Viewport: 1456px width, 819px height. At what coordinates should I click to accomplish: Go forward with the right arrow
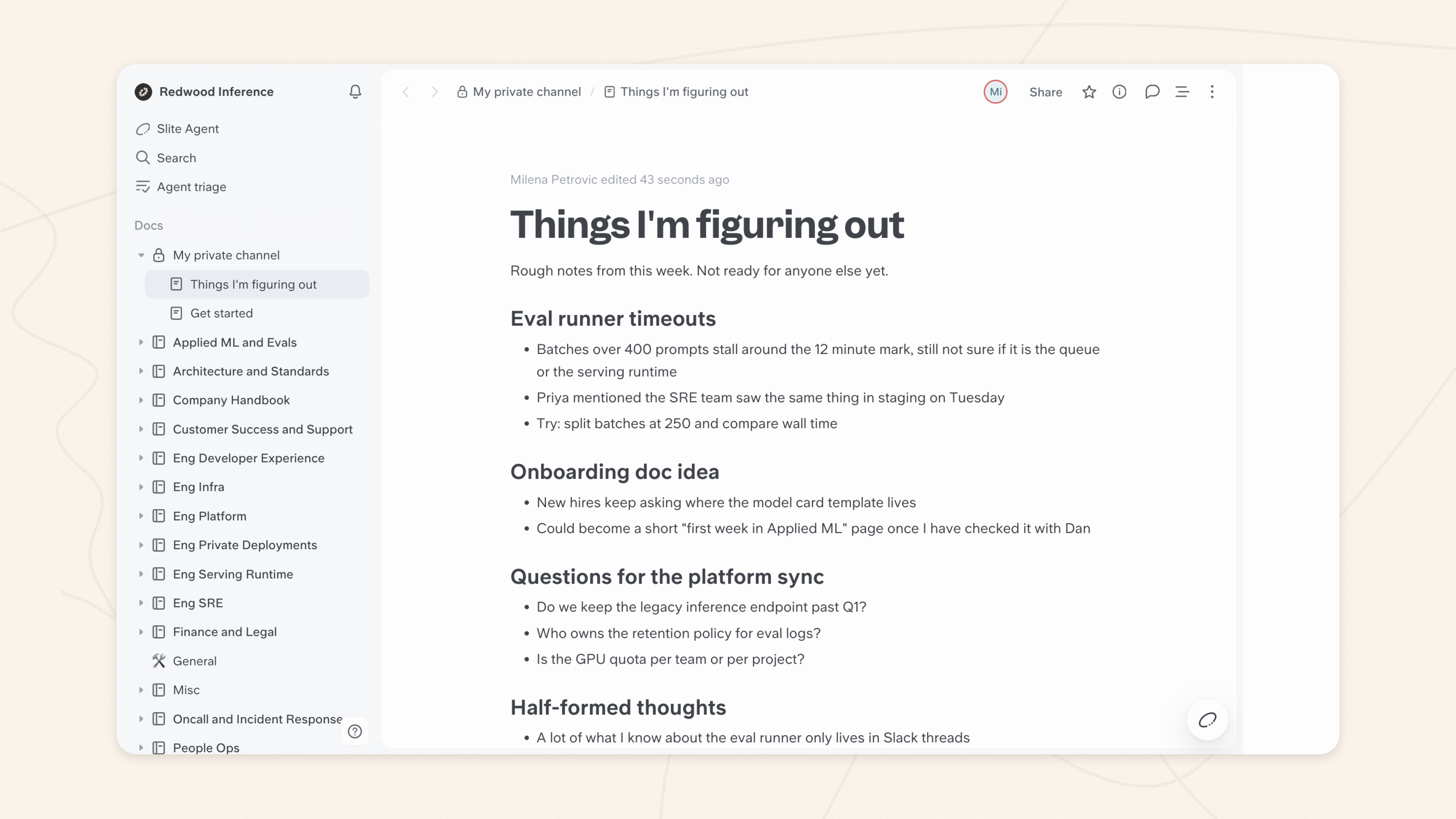pyautogui.click(x=434, y=92)
